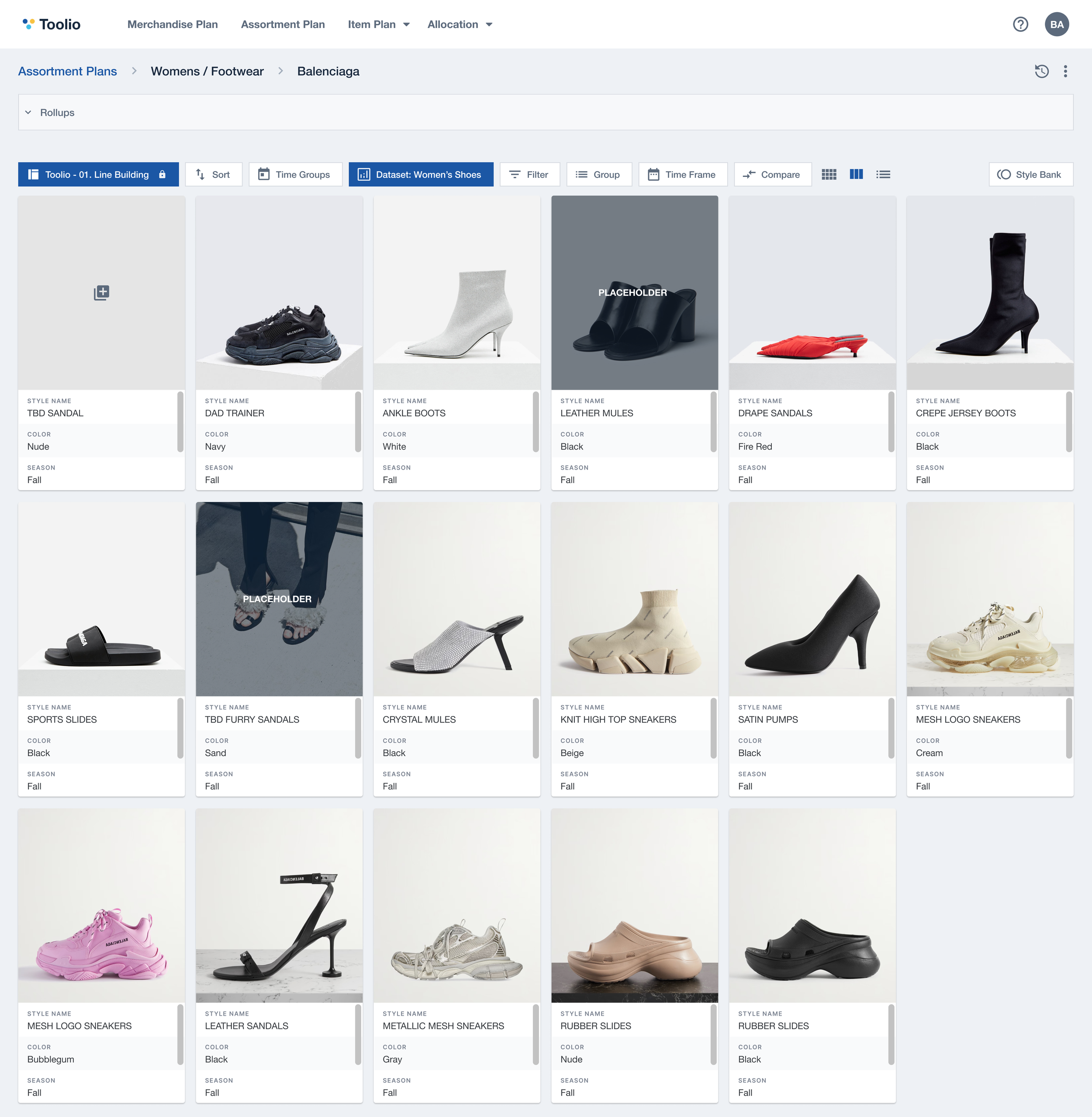Click Assortment Plans breadcrumb link
The width and height of the screenshot is (1092, 1117).
click(x=68, y=71)
